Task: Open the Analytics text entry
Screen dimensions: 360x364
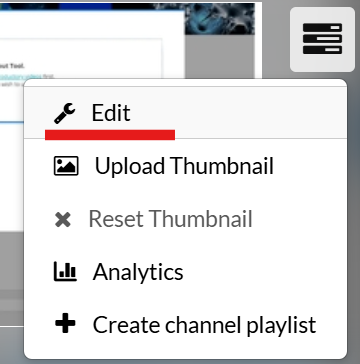Action: click(x=138, y=272)
